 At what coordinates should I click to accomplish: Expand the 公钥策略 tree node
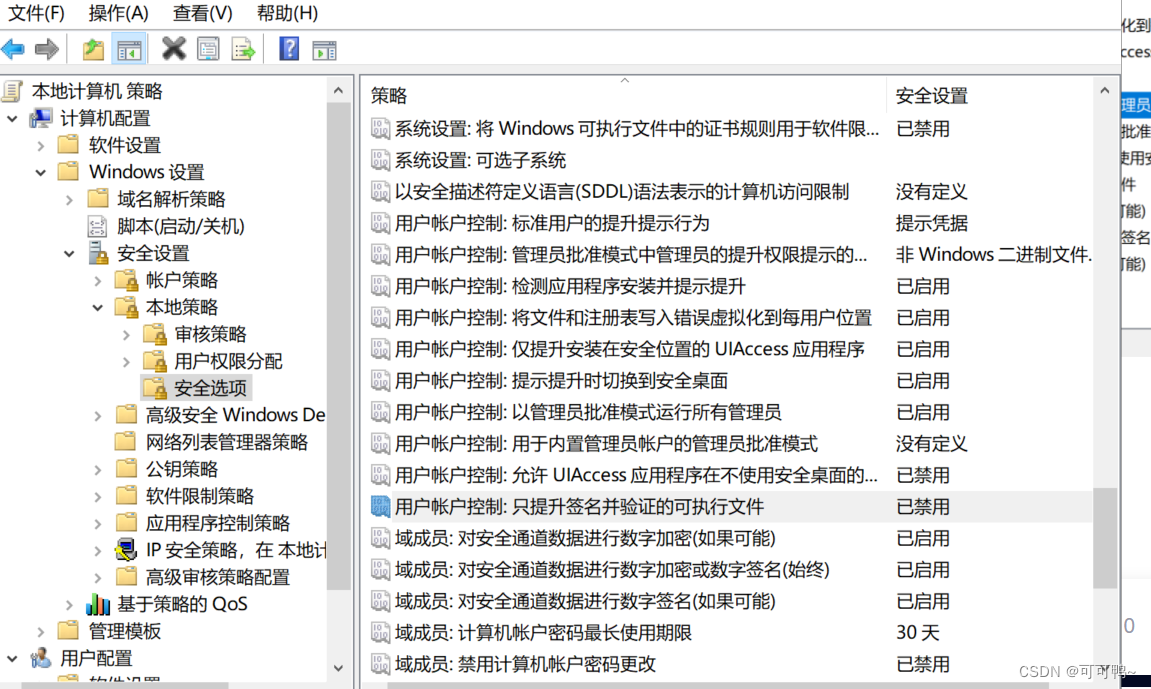pos(98,470)
